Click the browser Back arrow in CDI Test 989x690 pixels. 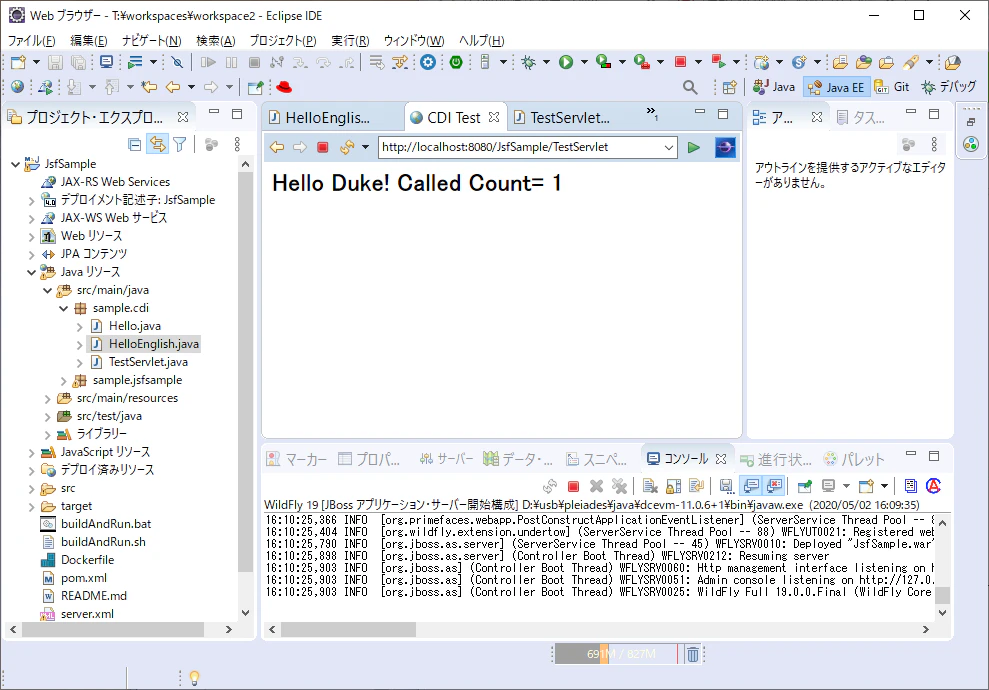tap(277, 148)
